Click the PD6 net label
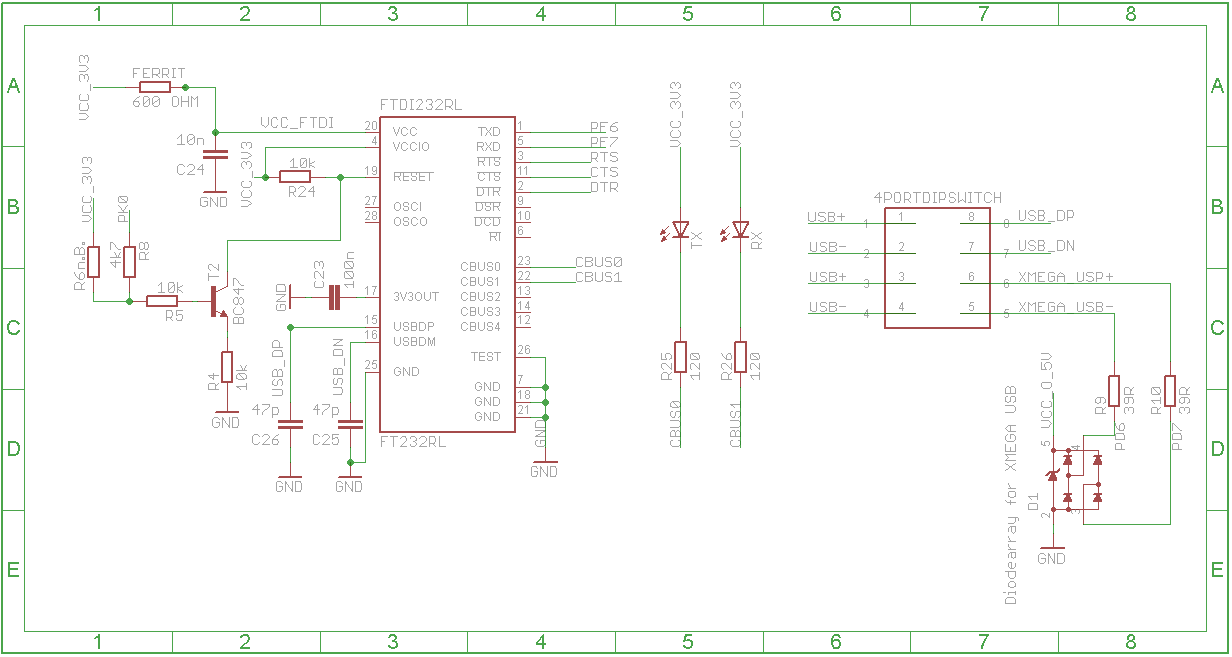The image size is (1232, 657). pyautogui.click(x=1120, y=435)
